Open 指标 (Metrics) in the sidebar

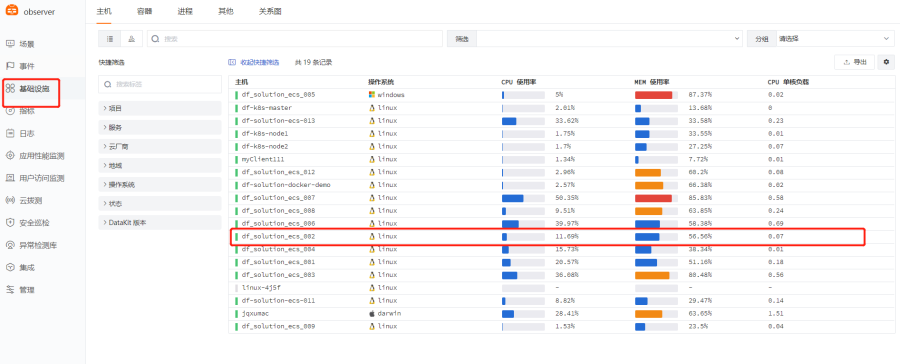27,111
